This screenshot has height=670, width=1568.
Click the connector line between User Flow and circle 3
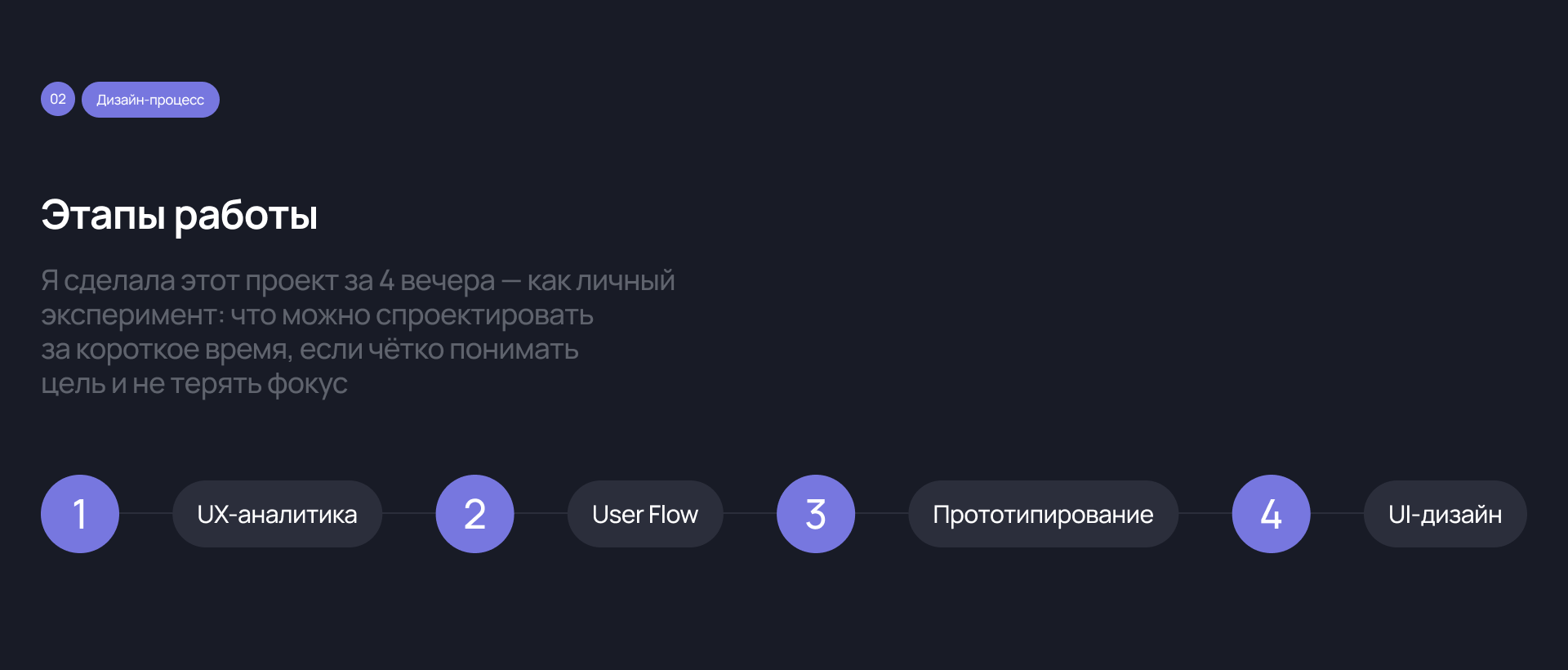tap(750, 514)
